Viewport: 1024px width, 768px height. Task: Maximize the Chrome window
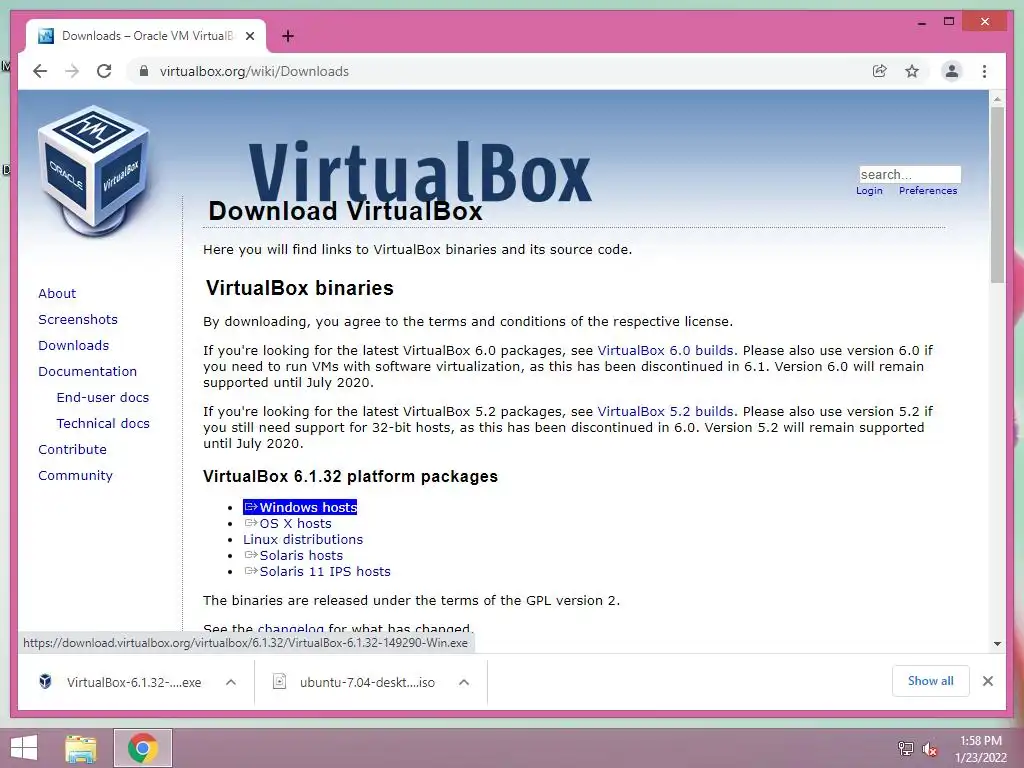point(949,22)
